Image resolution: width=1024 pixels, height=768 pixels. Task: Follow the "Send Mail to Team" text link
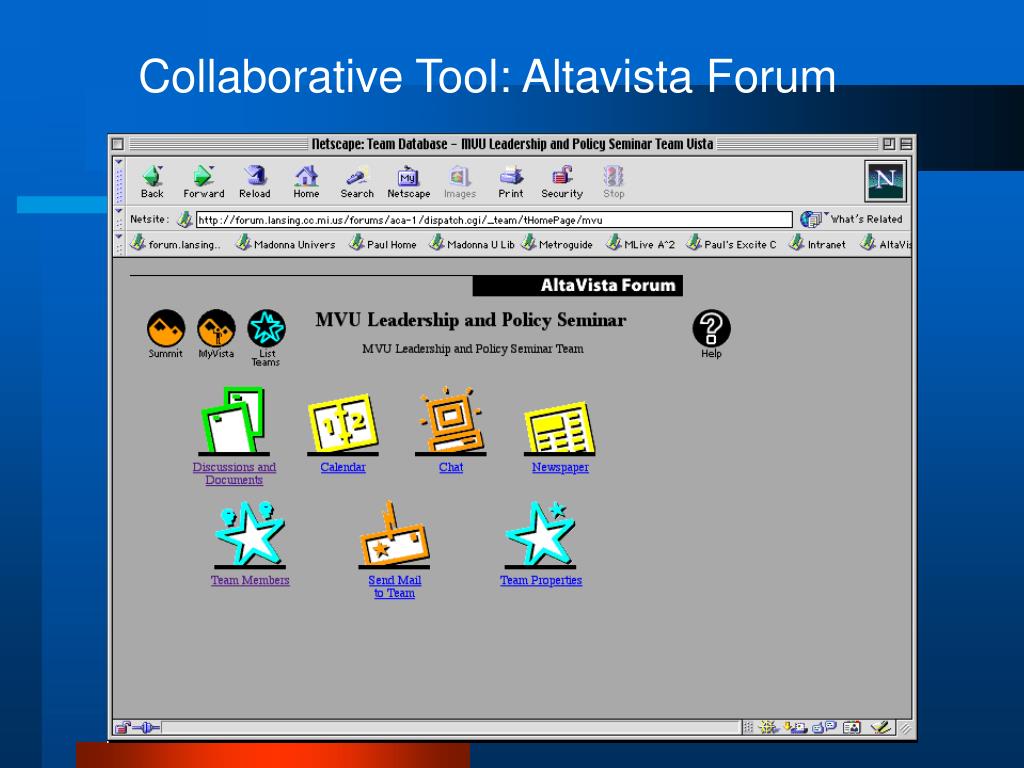tap(394, 586)
